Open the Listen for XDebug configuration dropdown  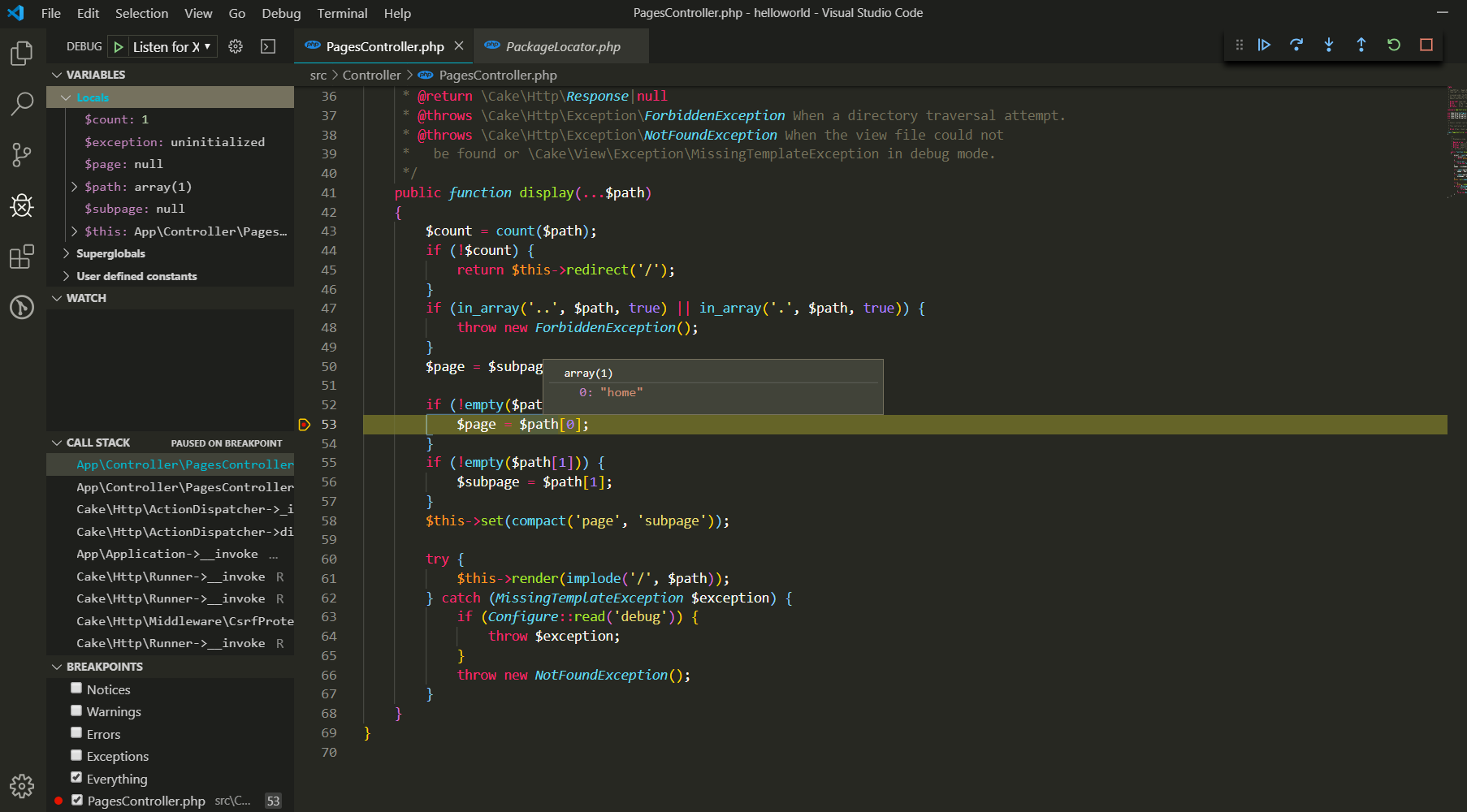[x=171, y=46]
